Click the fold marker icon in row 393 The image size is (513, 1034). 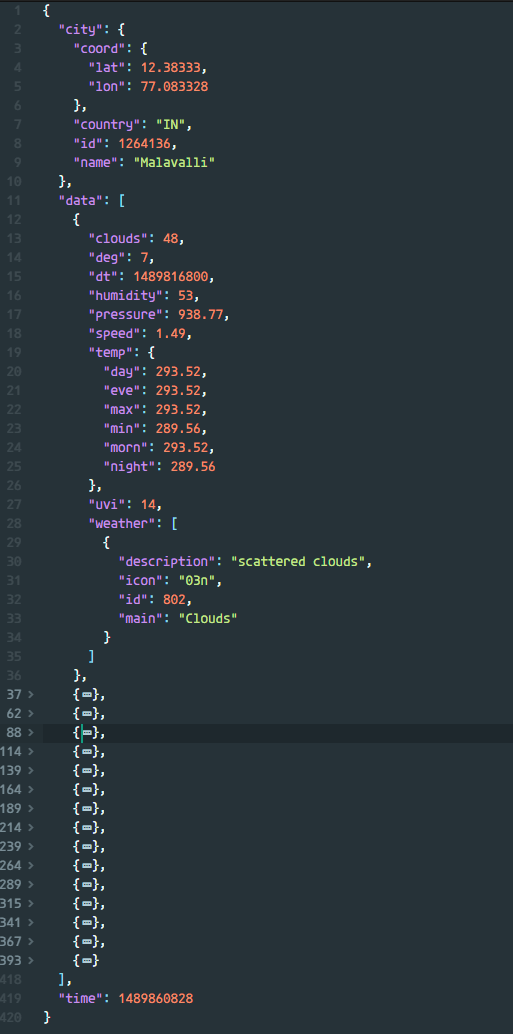pos(87,961)
